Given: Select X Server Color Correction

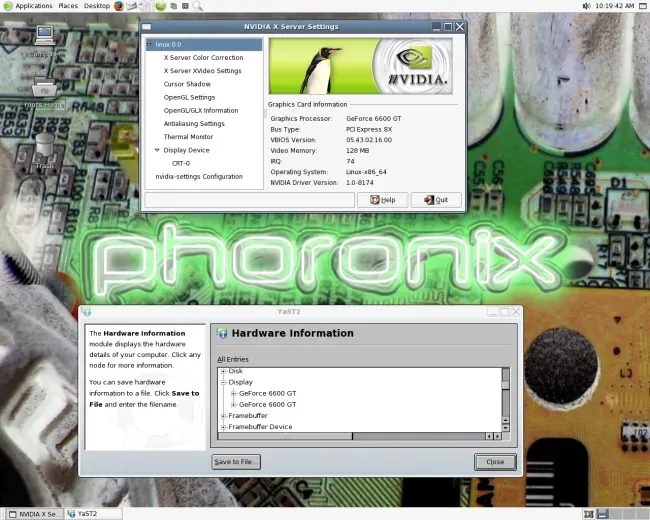Looking at the screenshot, I should pos(204,58).
